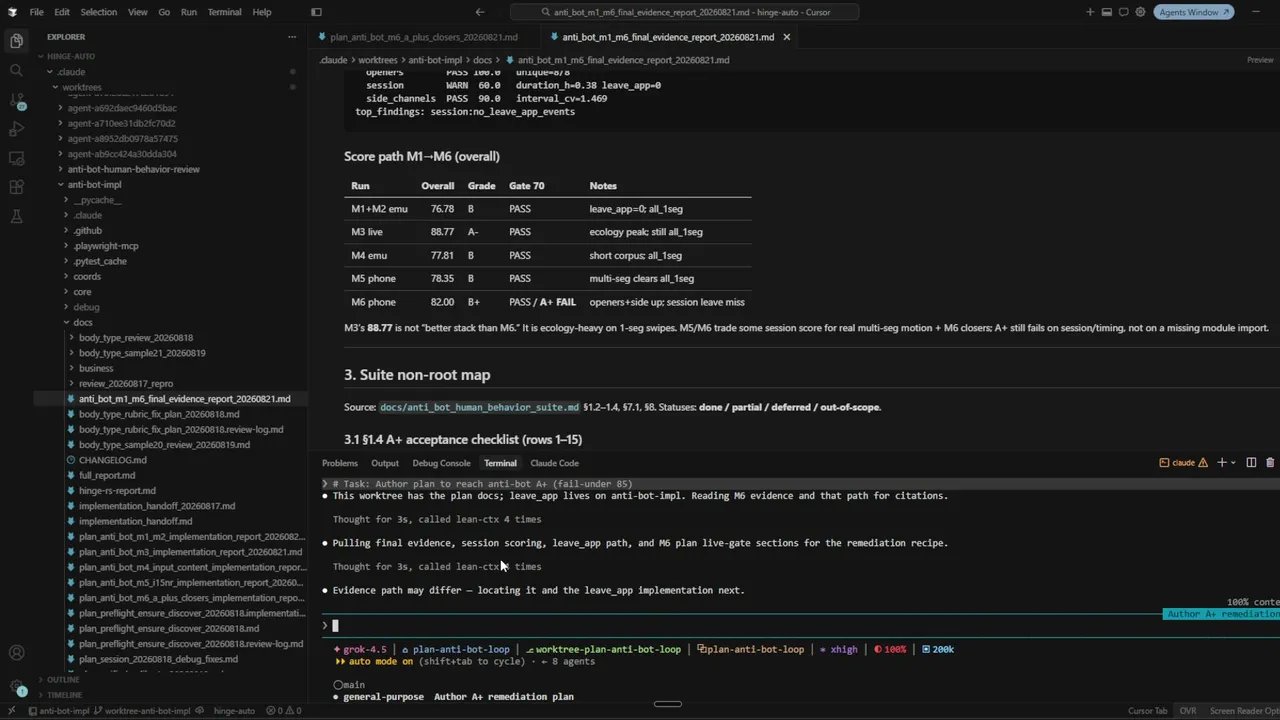Viewport: 1280px width, 720px height.
Task: Click the docs breadcrumb segment
Action: 481,60
